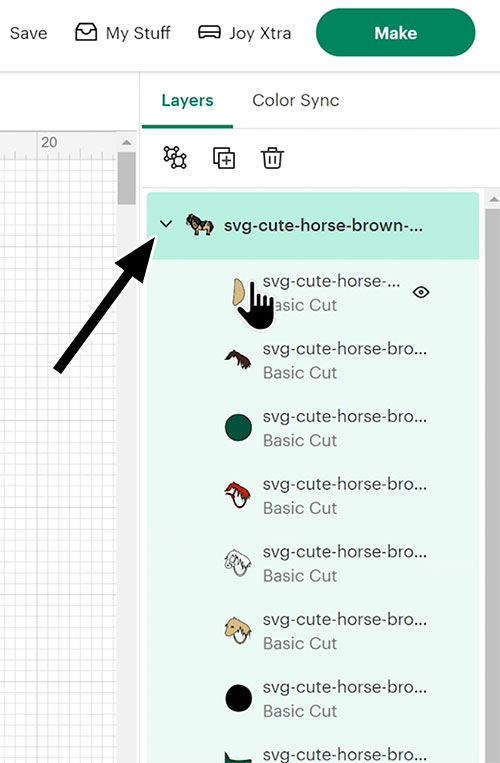Click the layer name beside black circle

pyautogui.click(x=345, y=687)
